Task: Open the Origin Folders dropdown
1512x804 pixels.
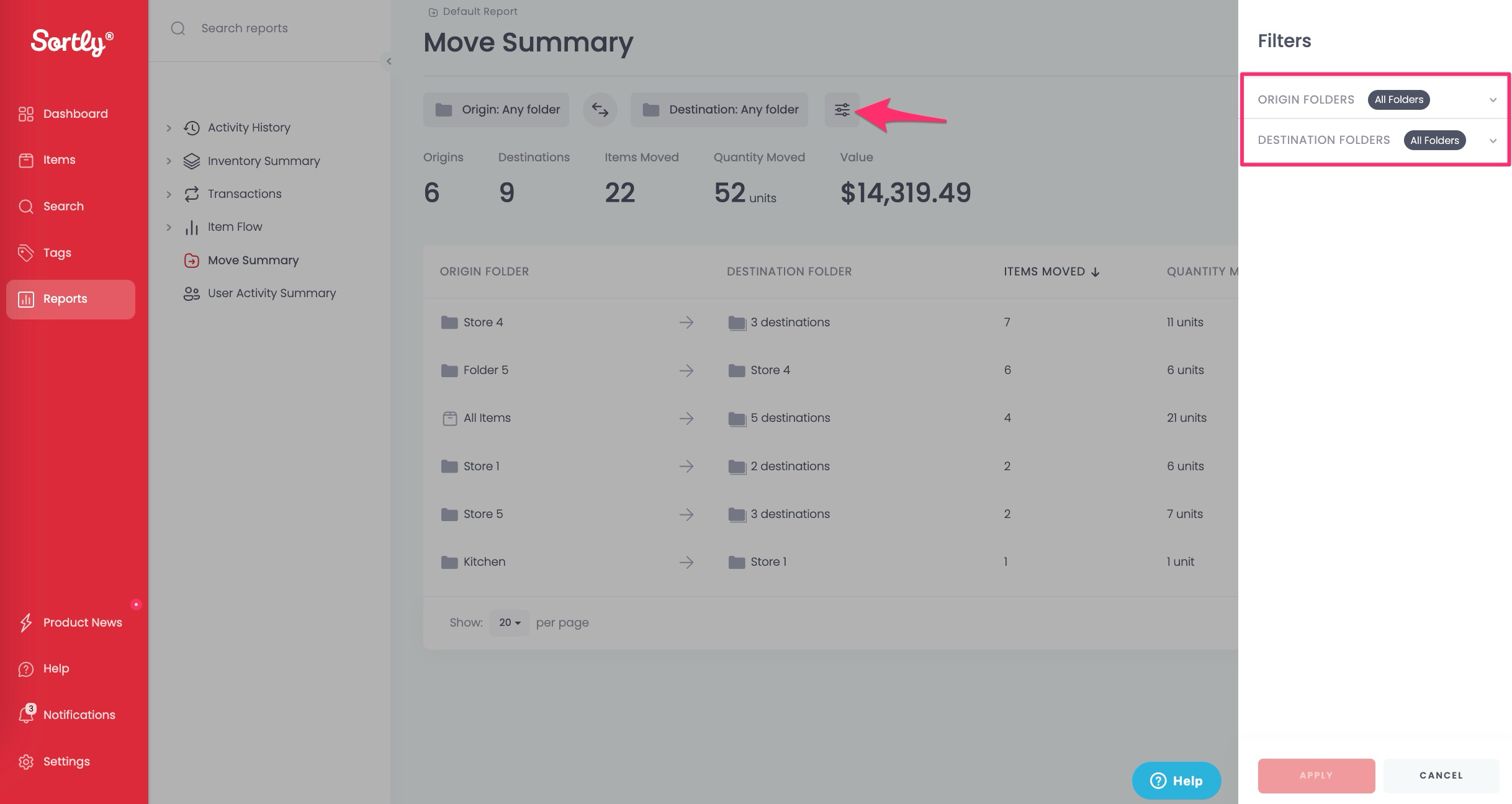Action: [1492, 99]
